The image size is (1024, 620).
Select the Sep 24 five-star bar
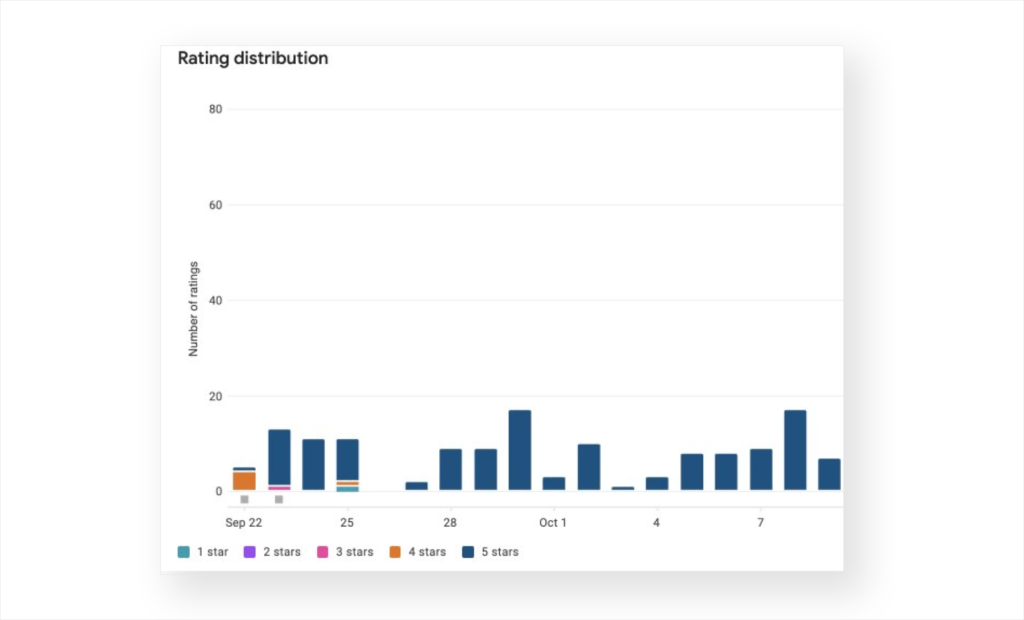(x=313, y=465)
